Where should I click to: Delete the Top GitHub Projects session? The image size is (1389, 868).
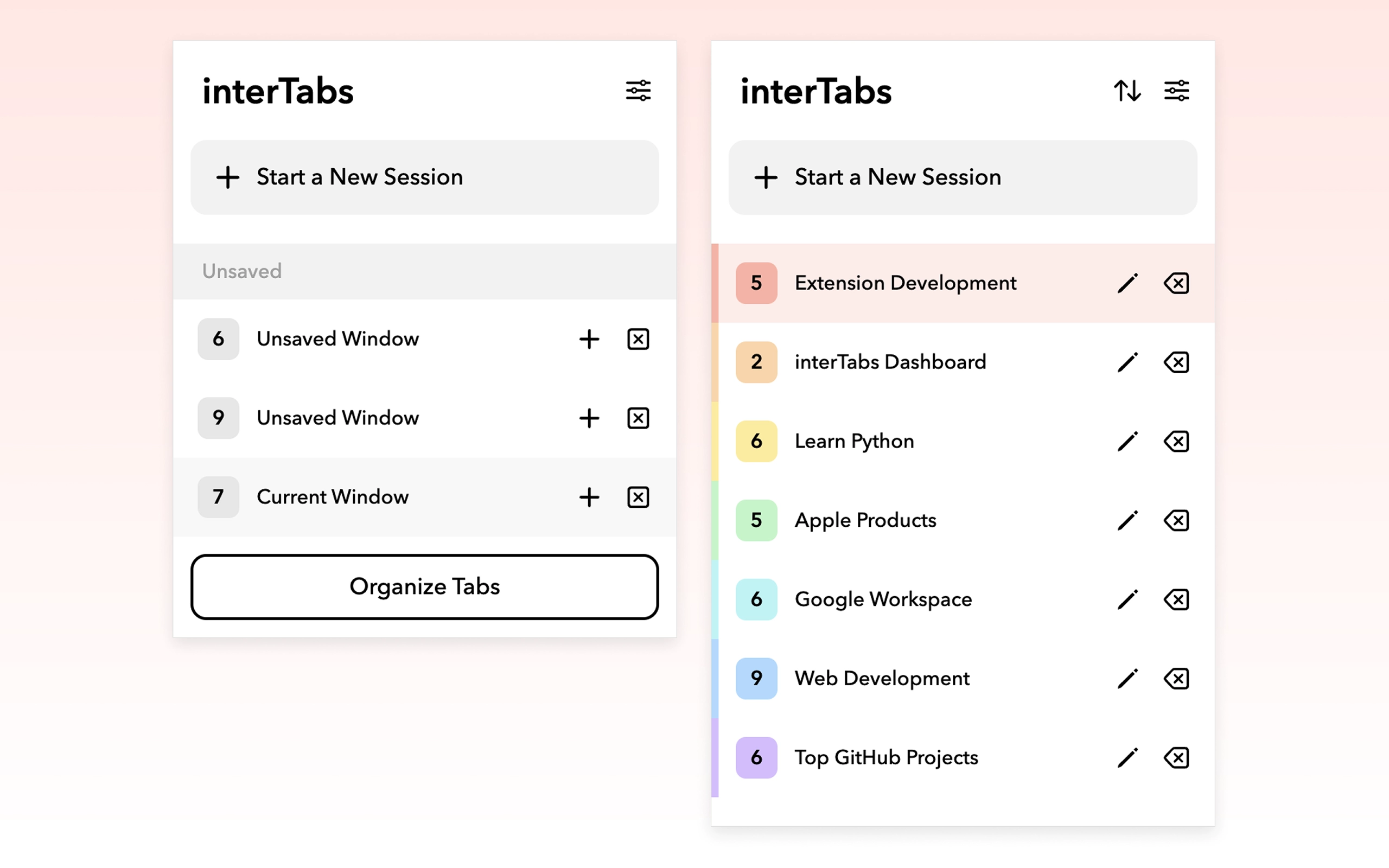tap(1176, 758)
